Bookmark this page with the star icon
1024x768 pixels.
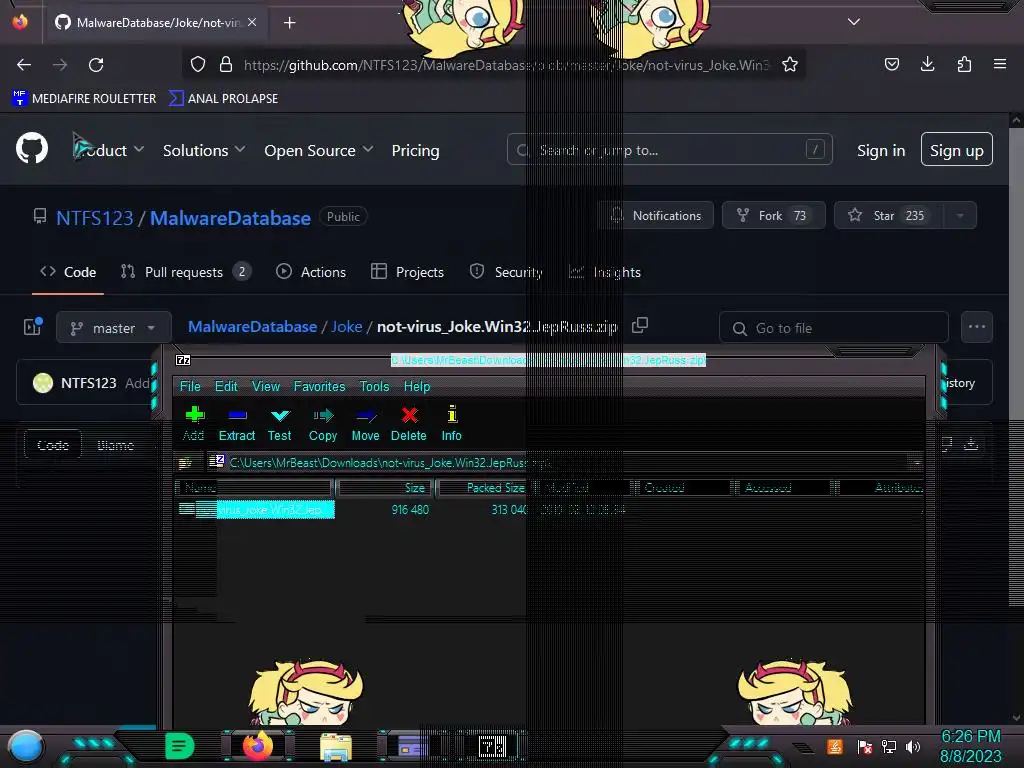[790, 65]
